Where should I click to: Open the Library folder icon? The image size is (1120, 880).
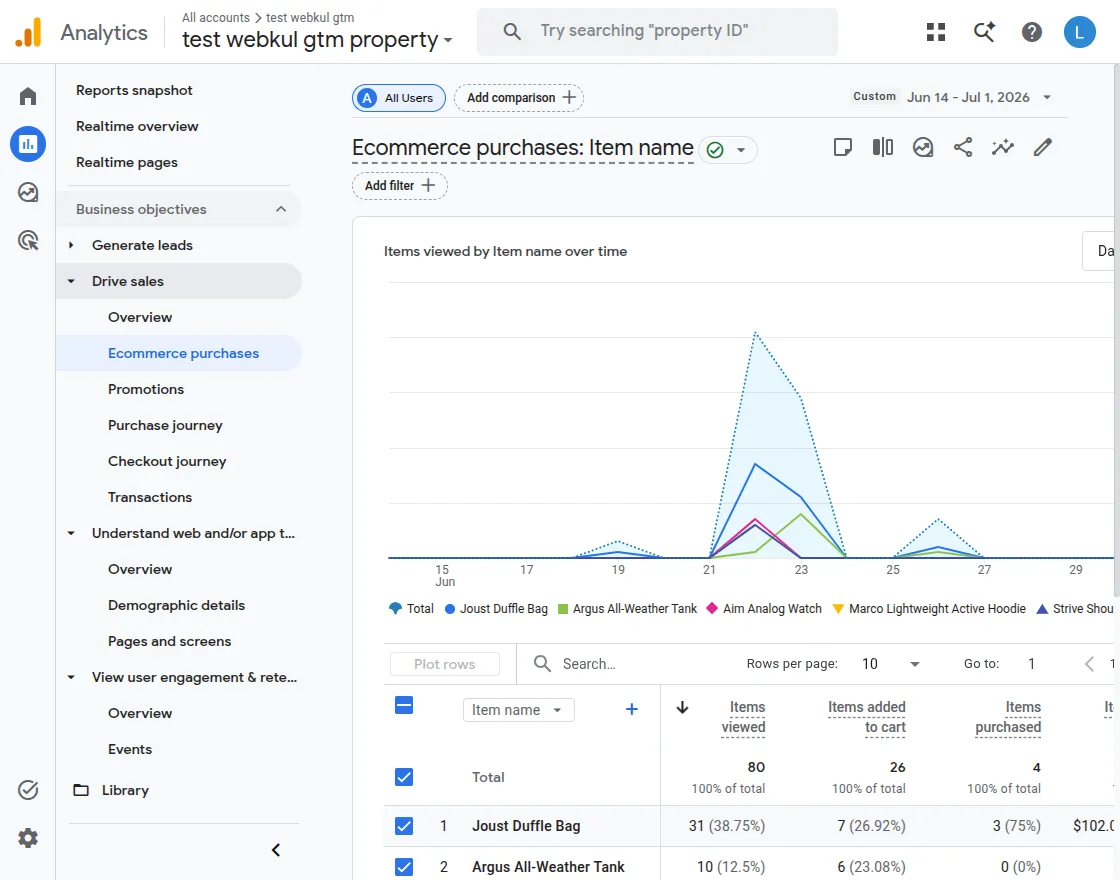81,790
